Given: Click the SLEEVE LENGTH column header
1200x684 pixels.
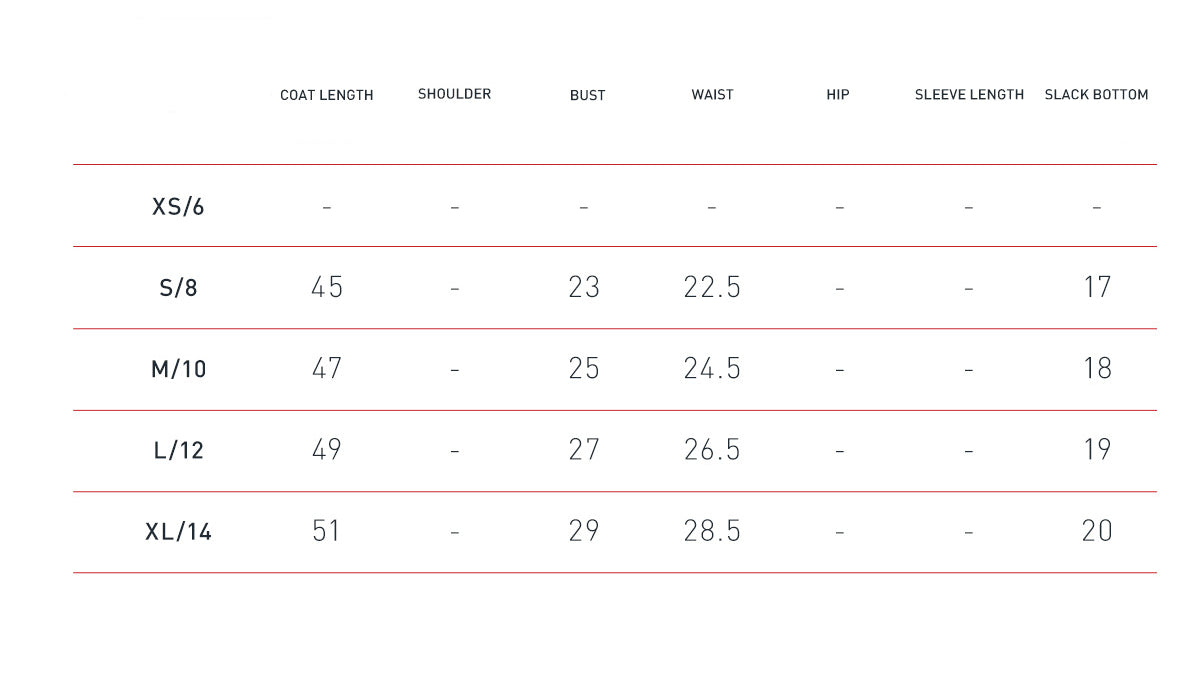Looking at the screenshot, I should (x=969, y=95).
